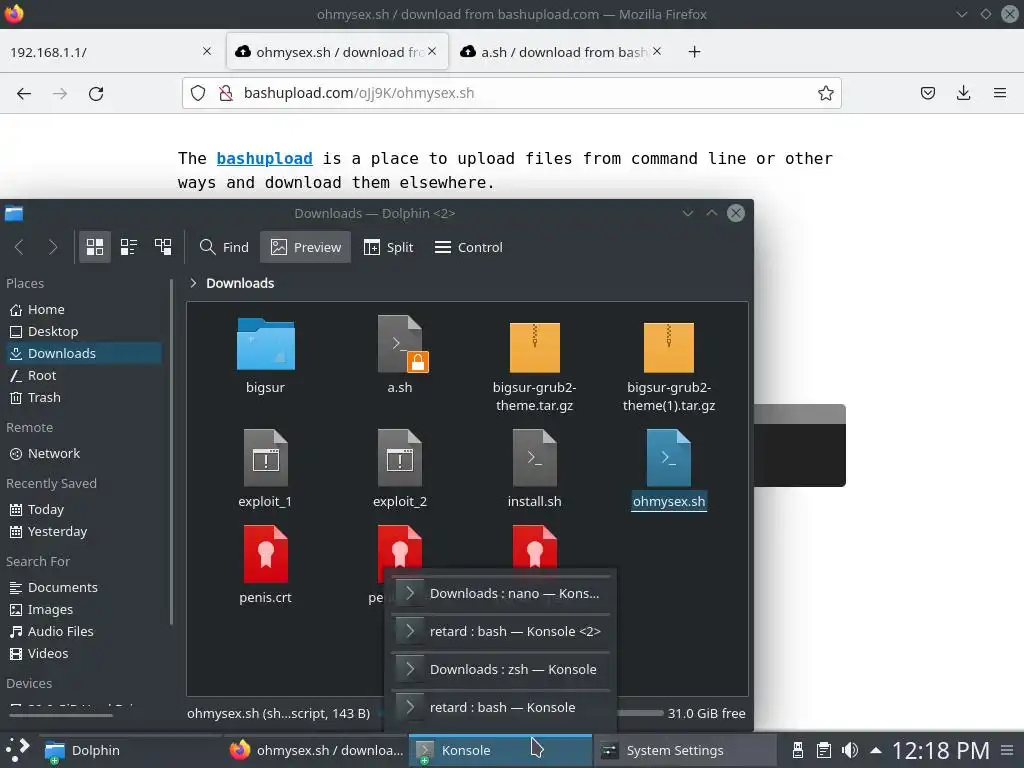The height and width of the screenshot is (768, 1024).
Task: Reload the Firefox page
Action: click(96, 93)
